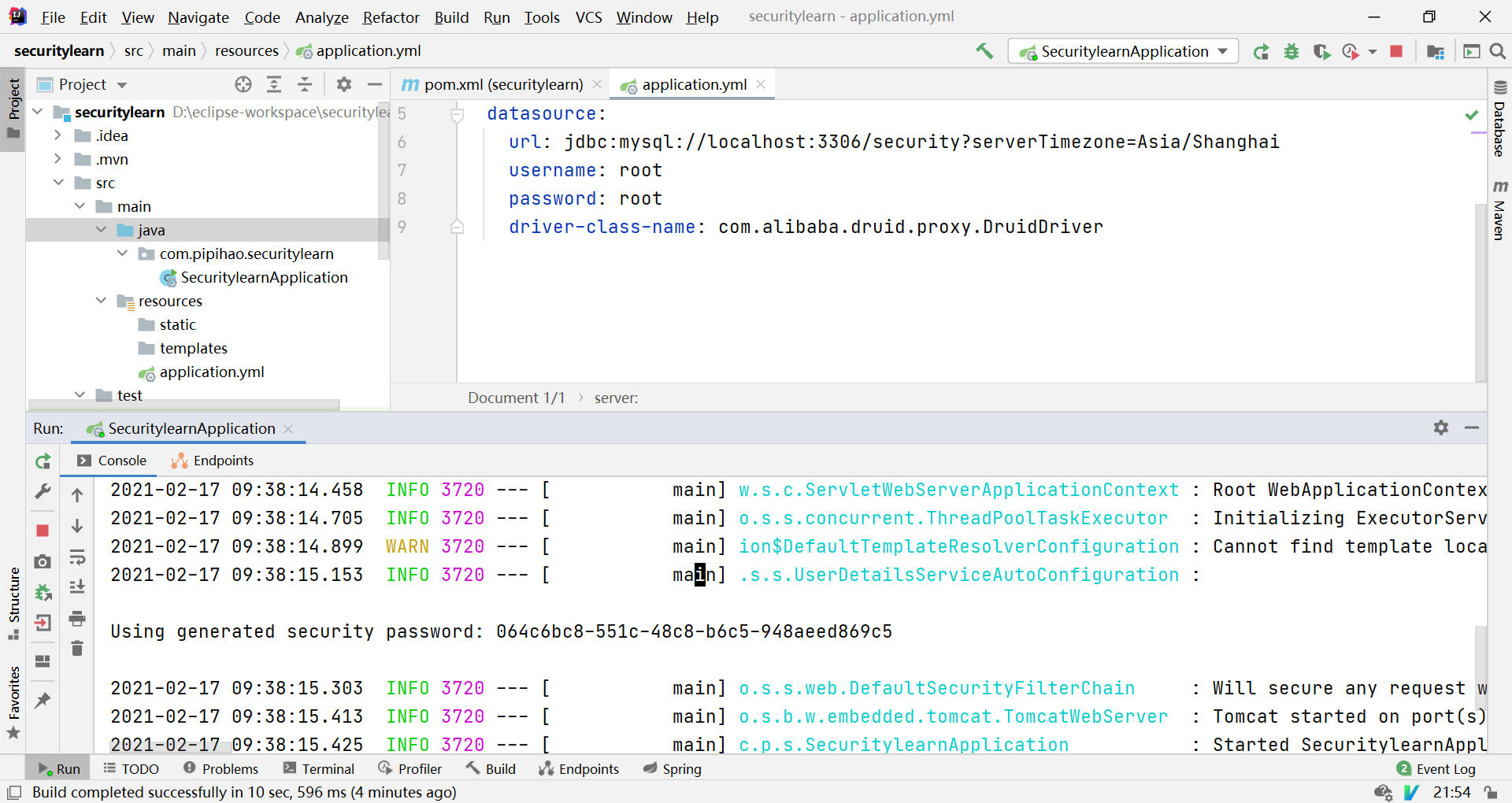Viewport: 1512px width, 803px height.
Task: Expand the .idea folder
Action: 57,135
